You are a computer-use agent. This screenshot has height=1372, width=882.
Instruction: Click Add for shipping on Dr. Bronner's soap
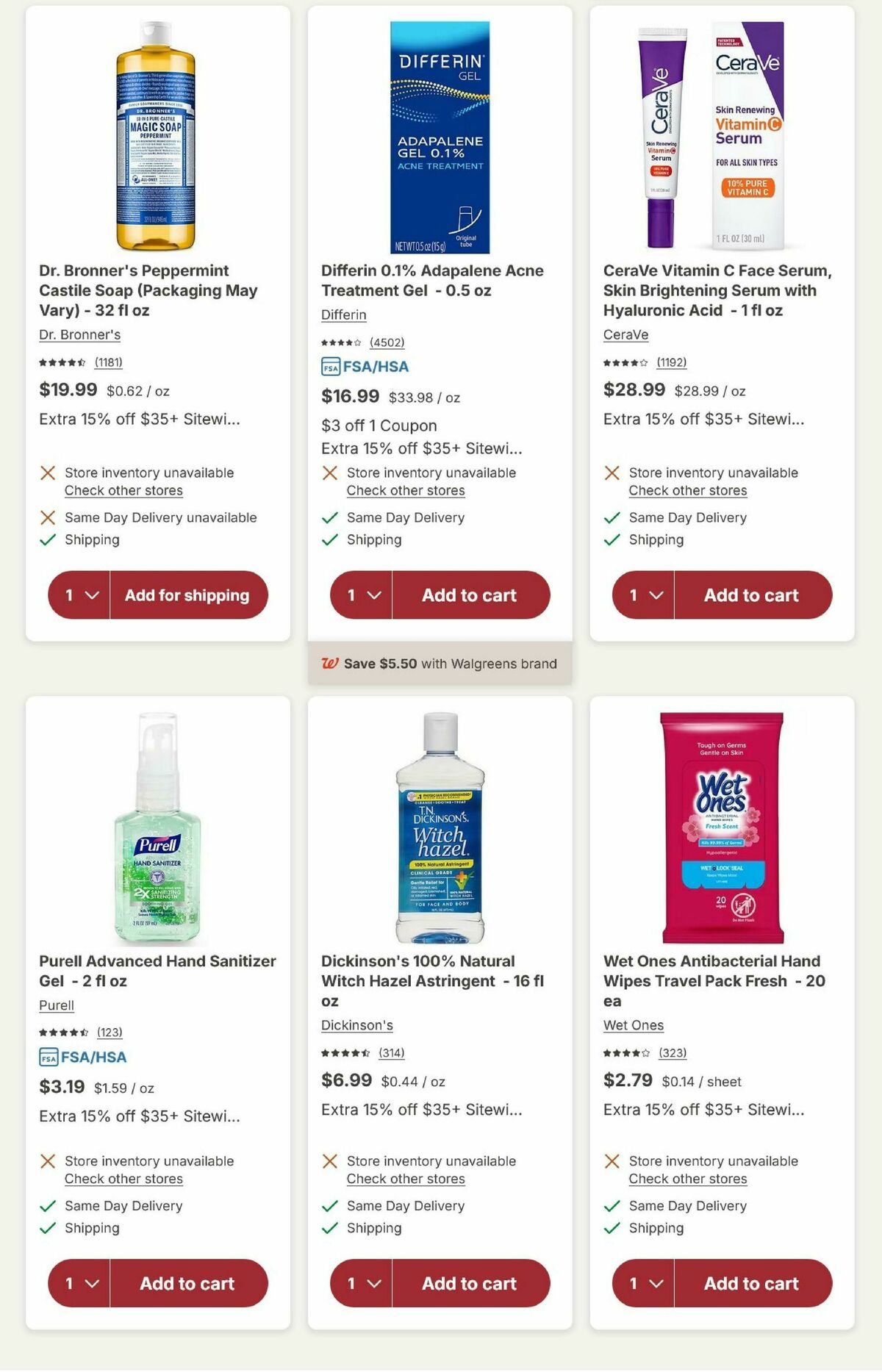(190, 595)
